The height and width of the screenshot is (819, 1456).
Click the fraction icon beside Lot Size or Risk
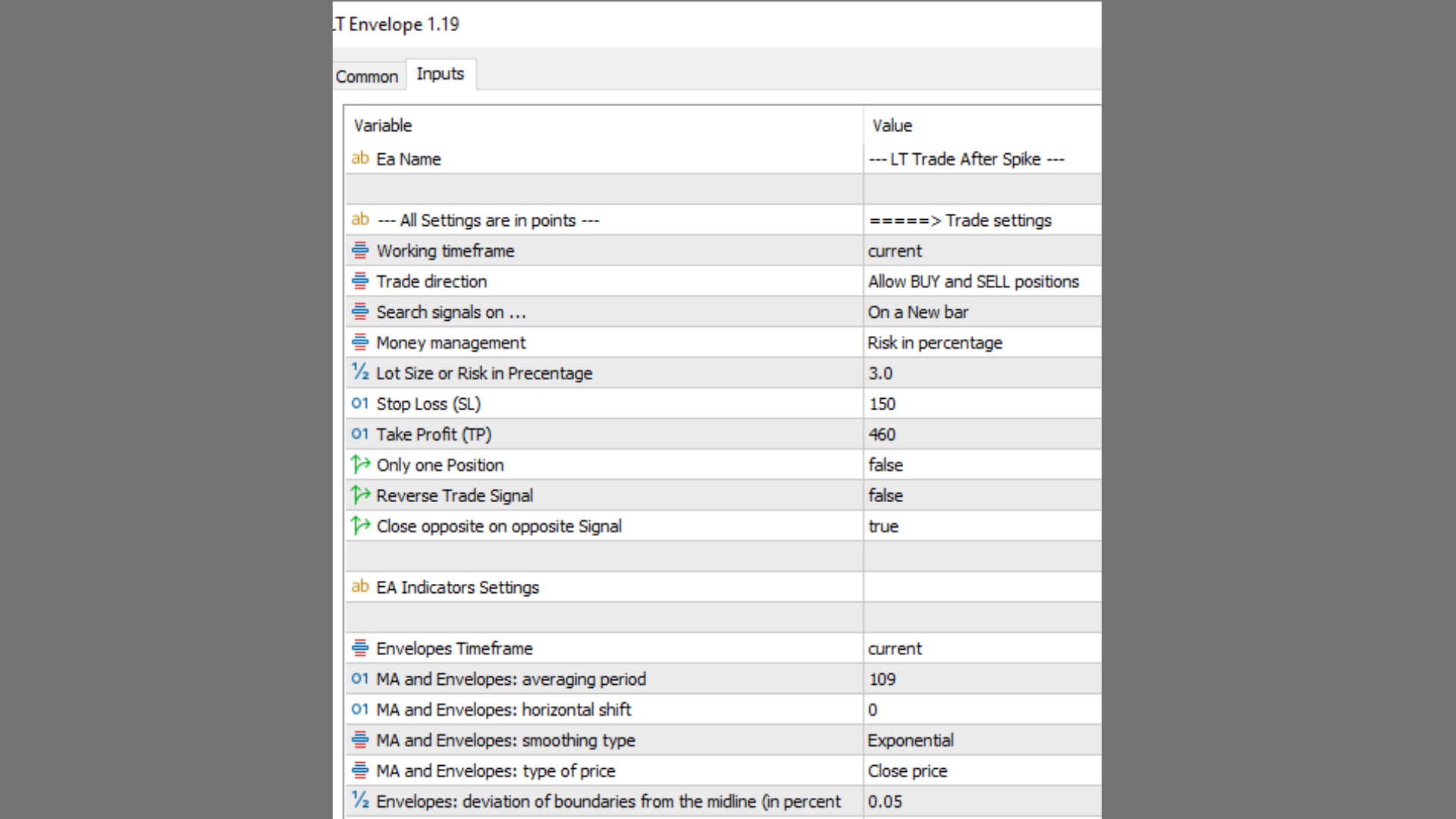click(x=360, y=372)
